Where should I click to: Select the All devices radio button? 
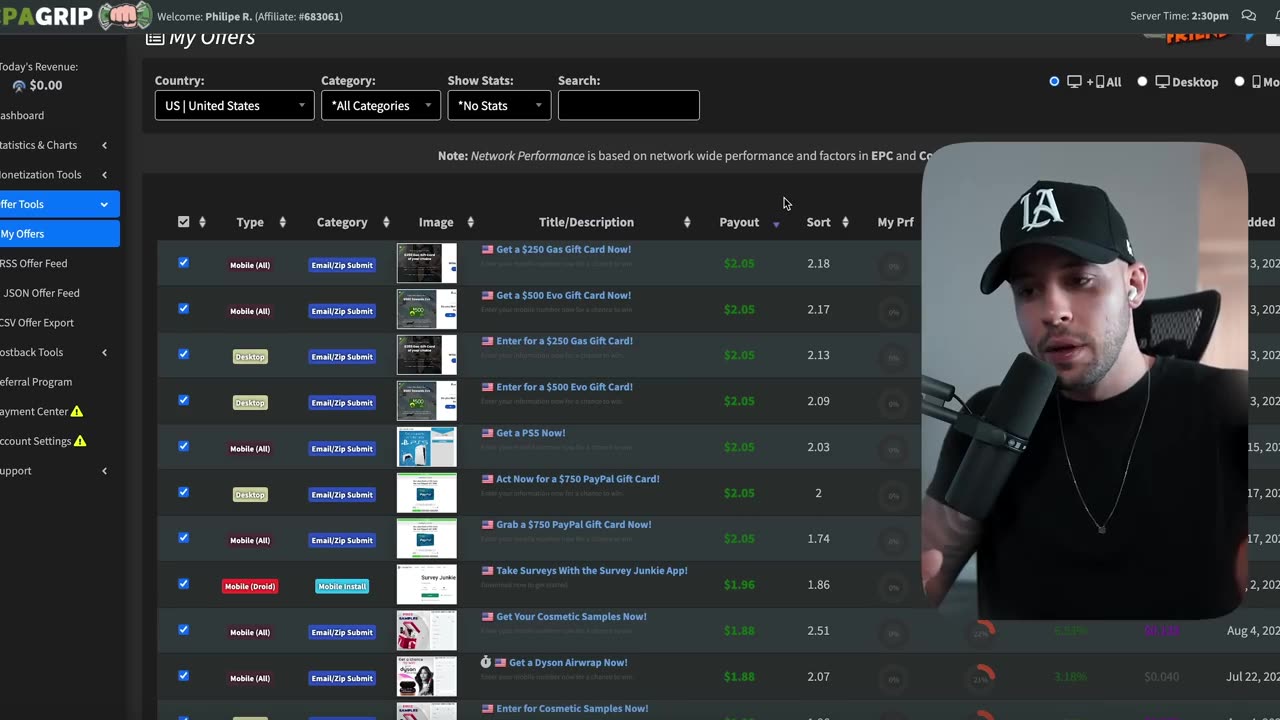coord(1054,82)
